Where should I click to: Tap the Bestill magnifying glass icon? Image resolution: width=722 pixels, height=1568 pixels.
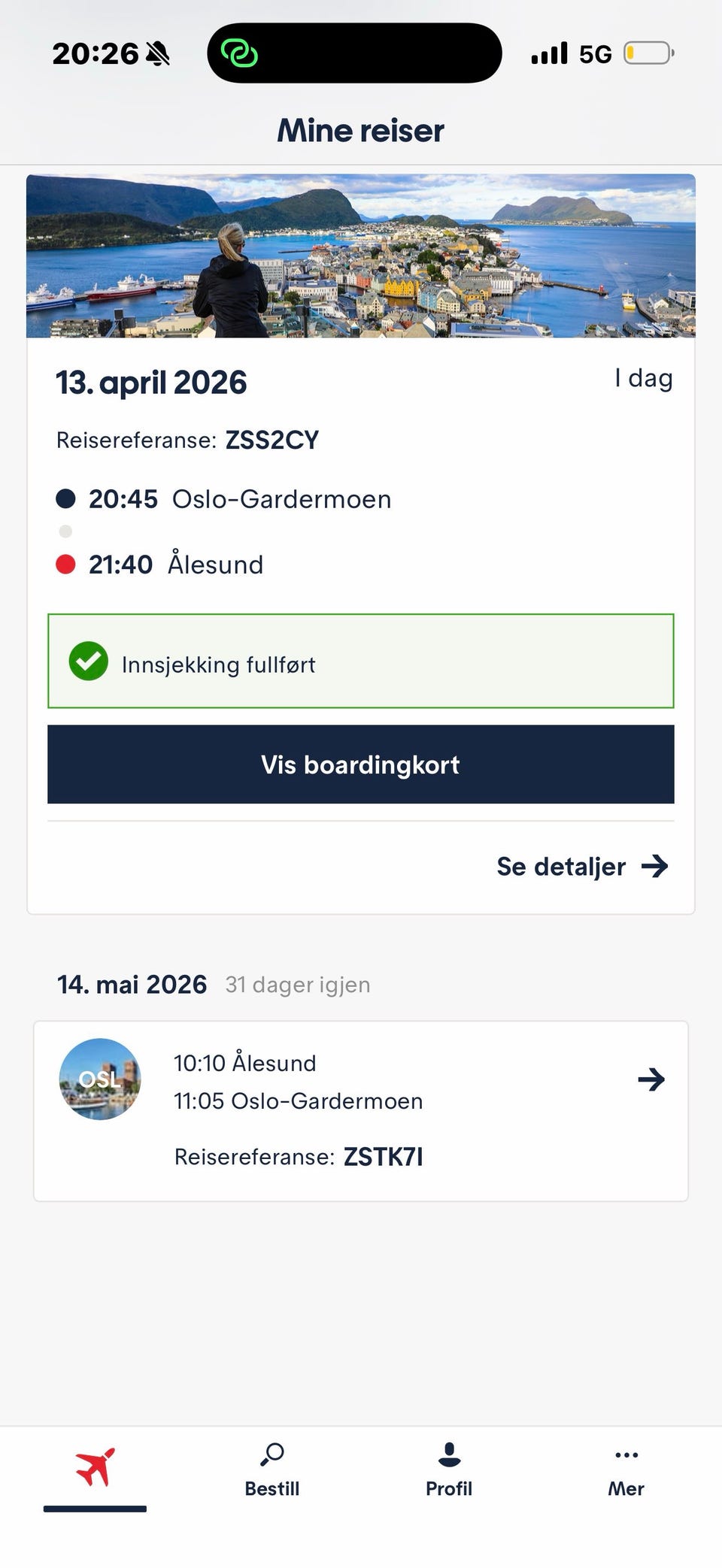[x=272, y=1454]
